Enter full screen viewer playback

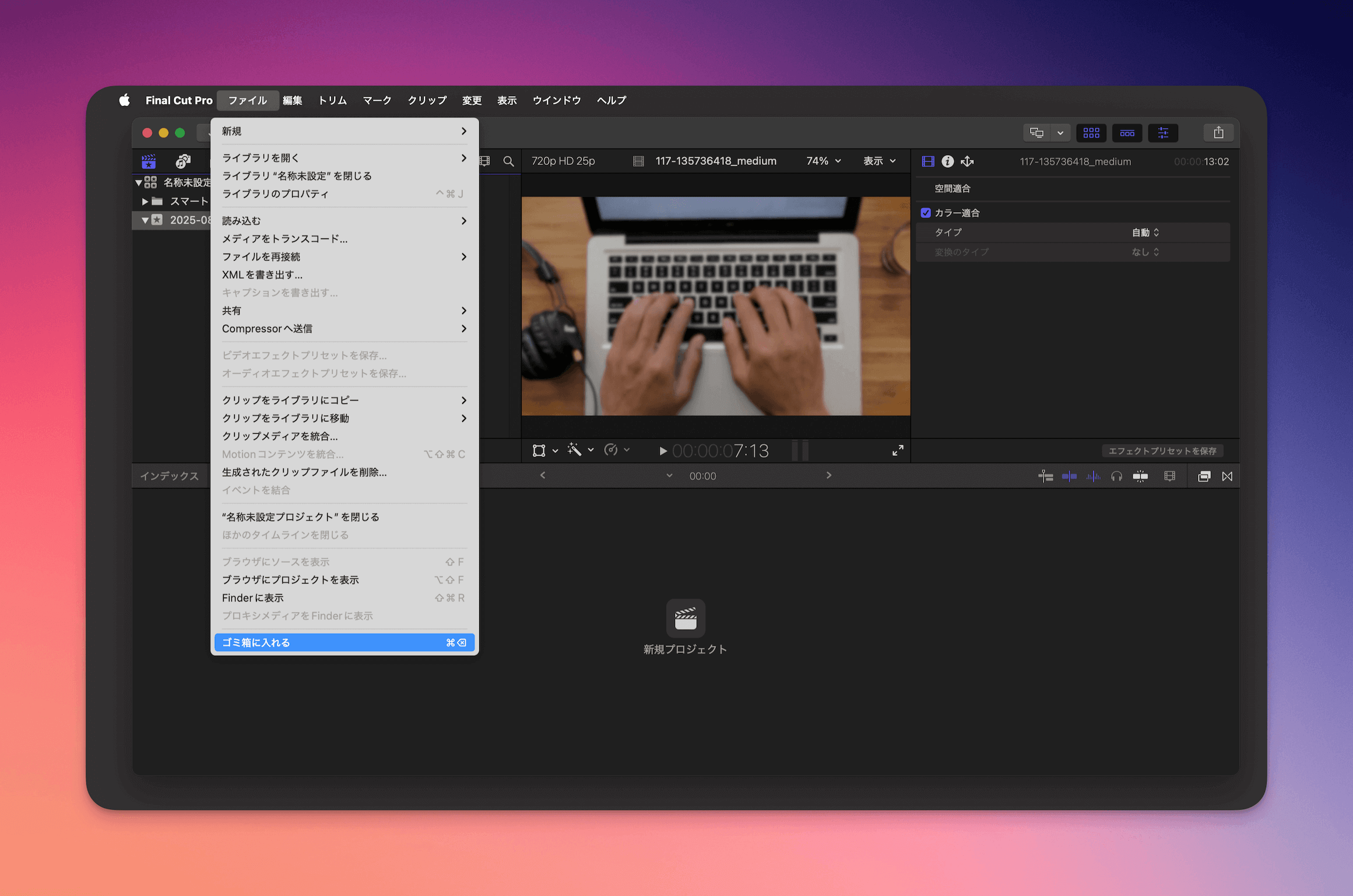point(898,451)
